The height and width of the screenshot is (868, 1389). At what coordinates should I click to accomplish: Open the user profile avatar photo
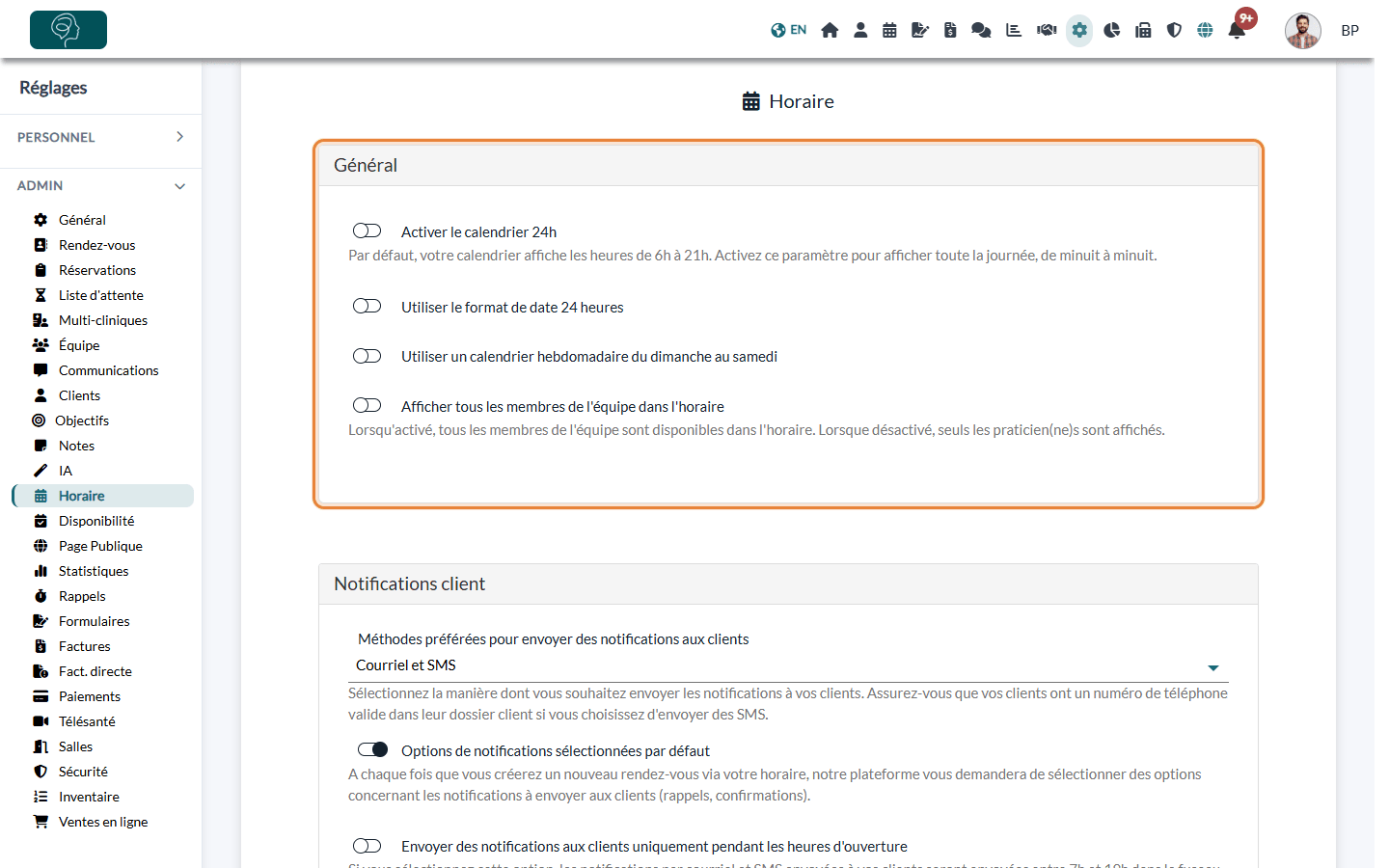(x=1302, y=30)
